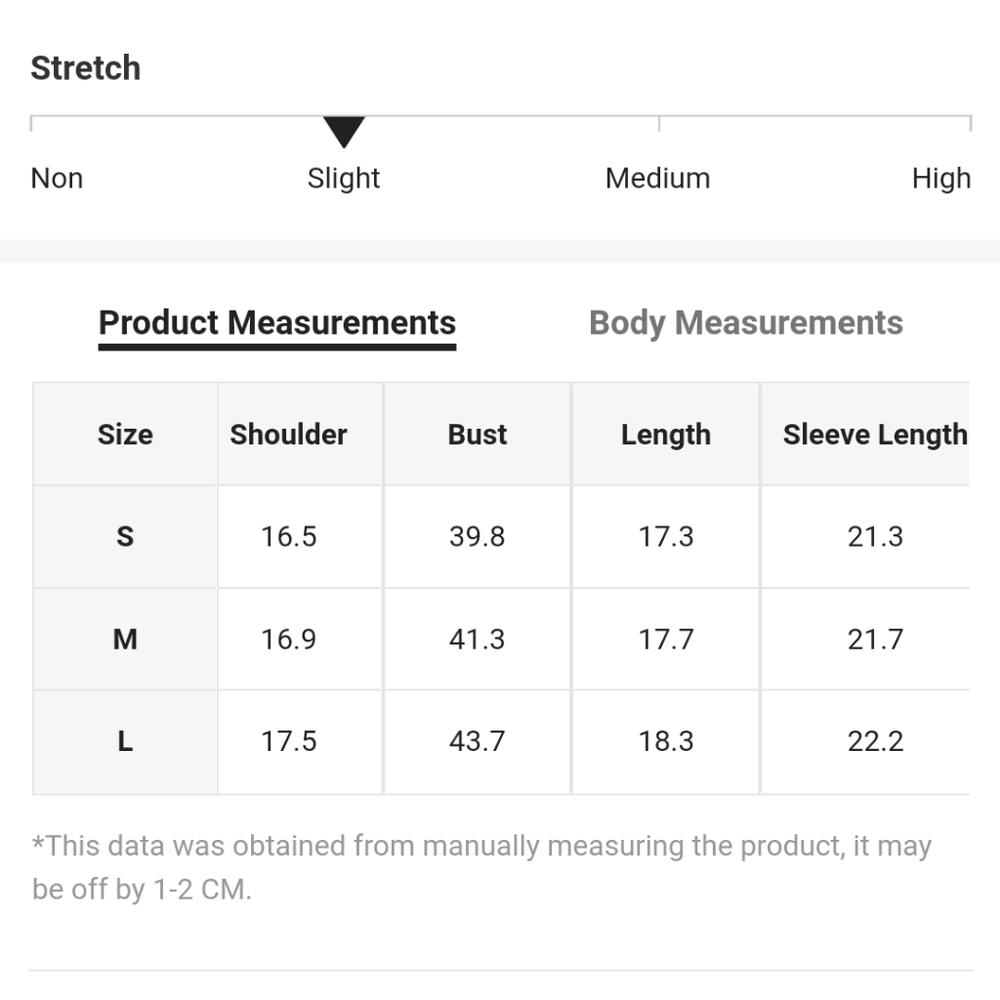
Task: Click the Sleeve Length column header
Action: (874, 434)
